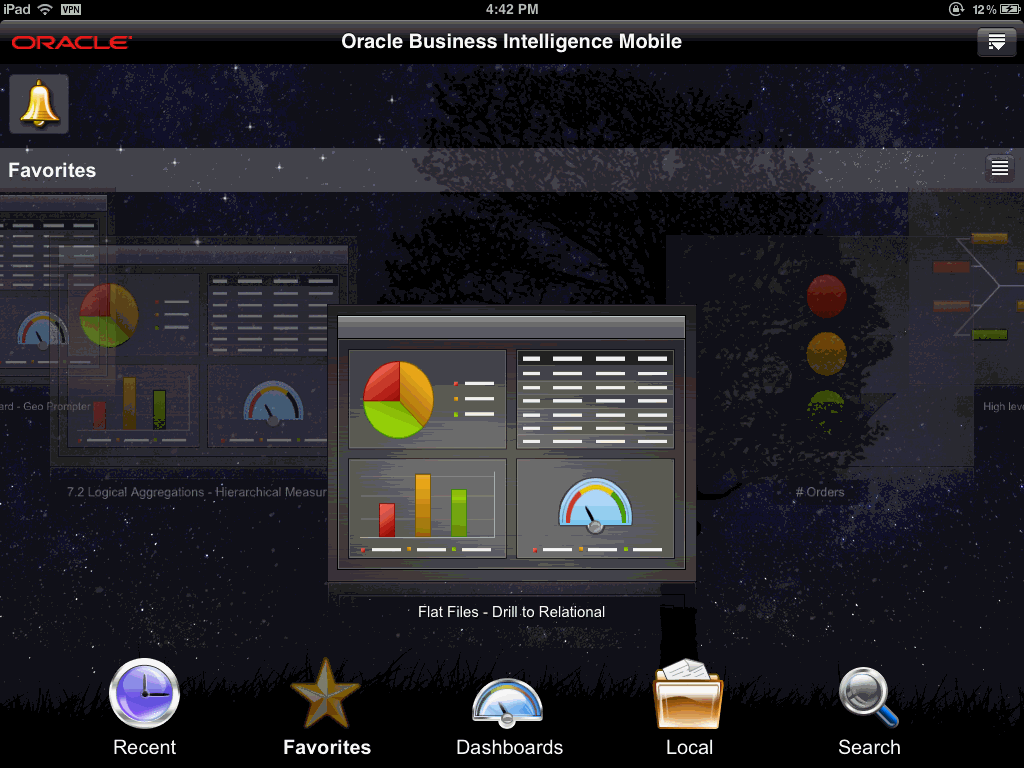Open the options menu in the title bar
Viewport: 1024px width, 768px height.
pyautogui.click(x=997, y=42)
